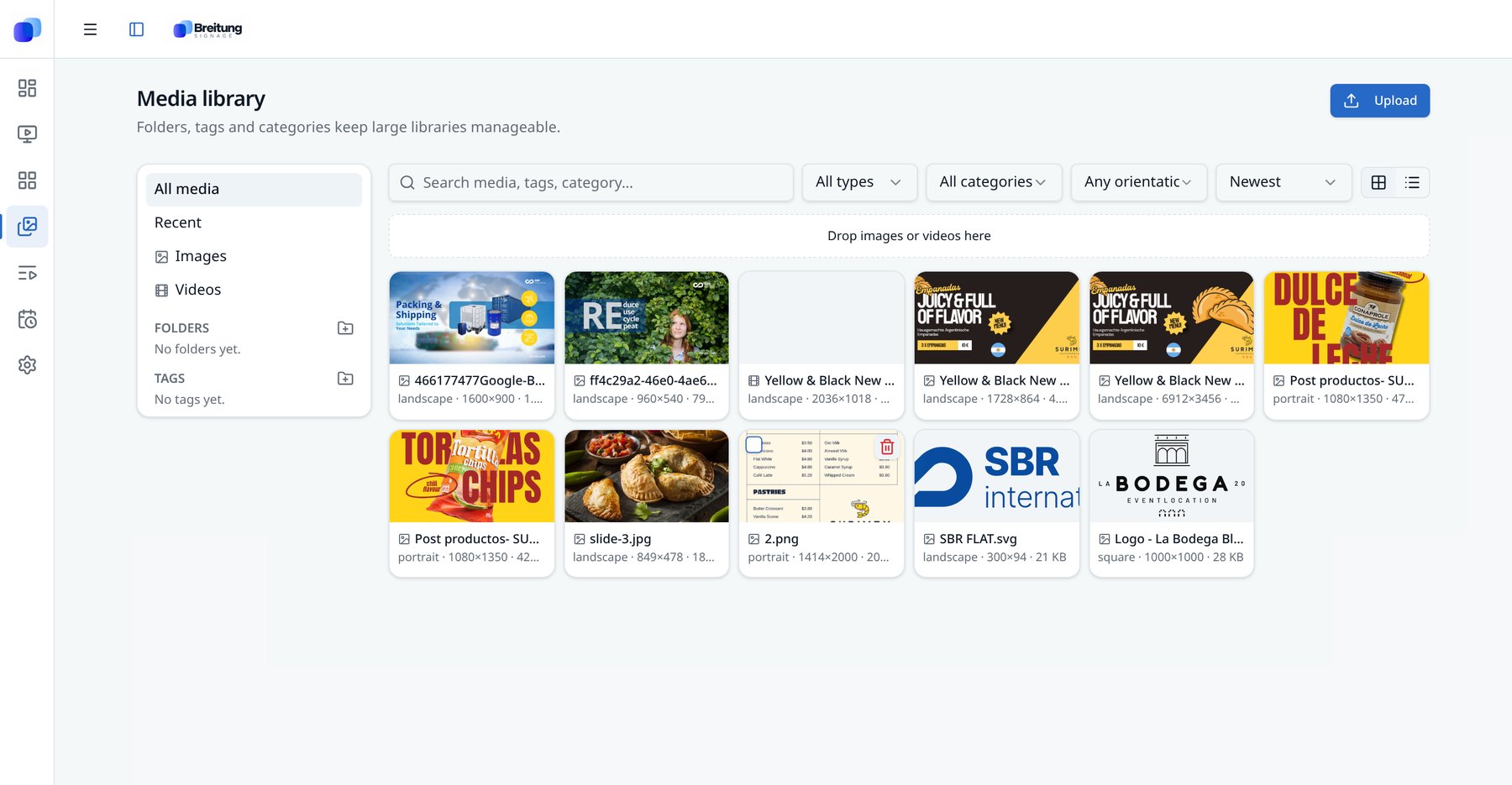The height and width of the screenshot is (785, 1512).
Task: Add a new tag with plus icon
Action: (345, 379)
